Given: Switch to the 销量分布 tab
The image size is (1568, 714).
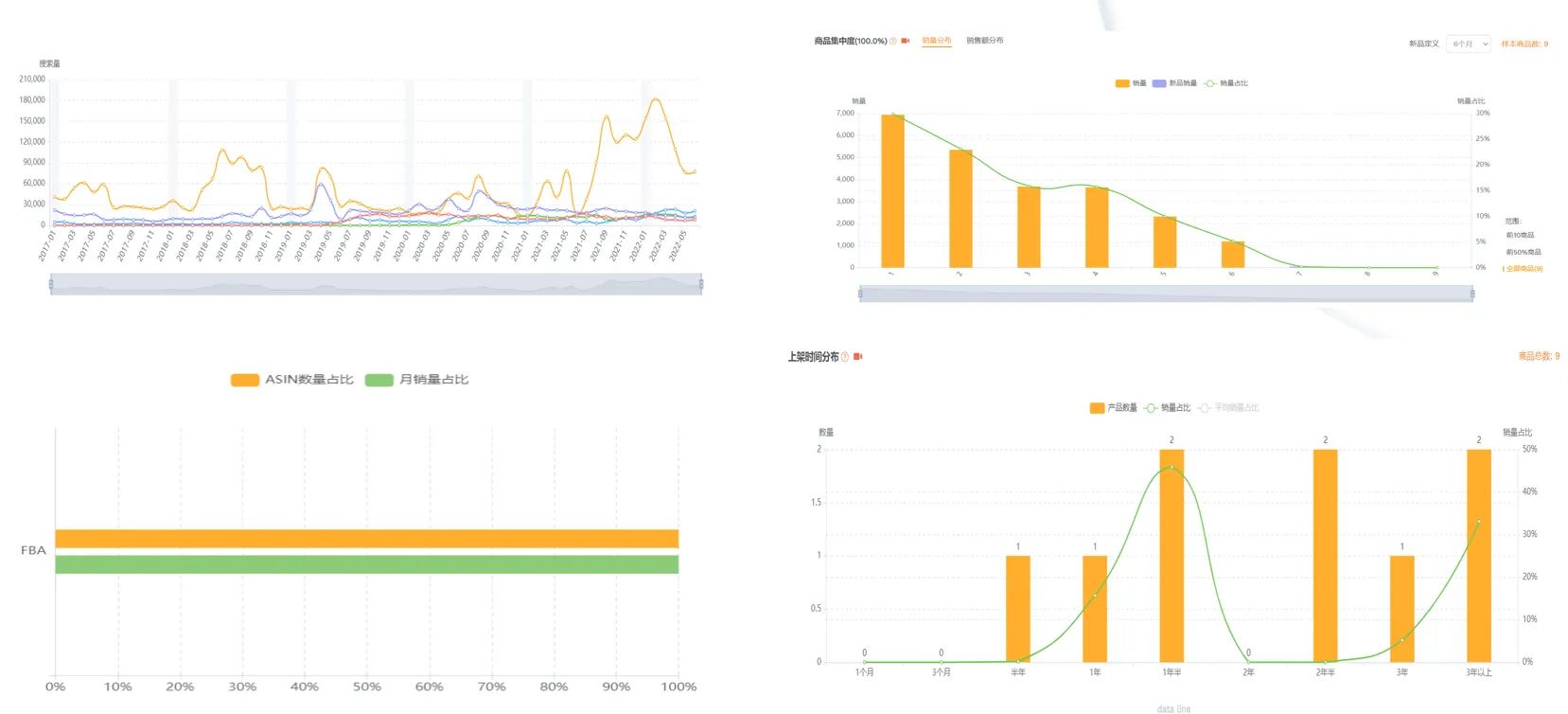Looking at the screenshot, I should [x=936, y=41].
